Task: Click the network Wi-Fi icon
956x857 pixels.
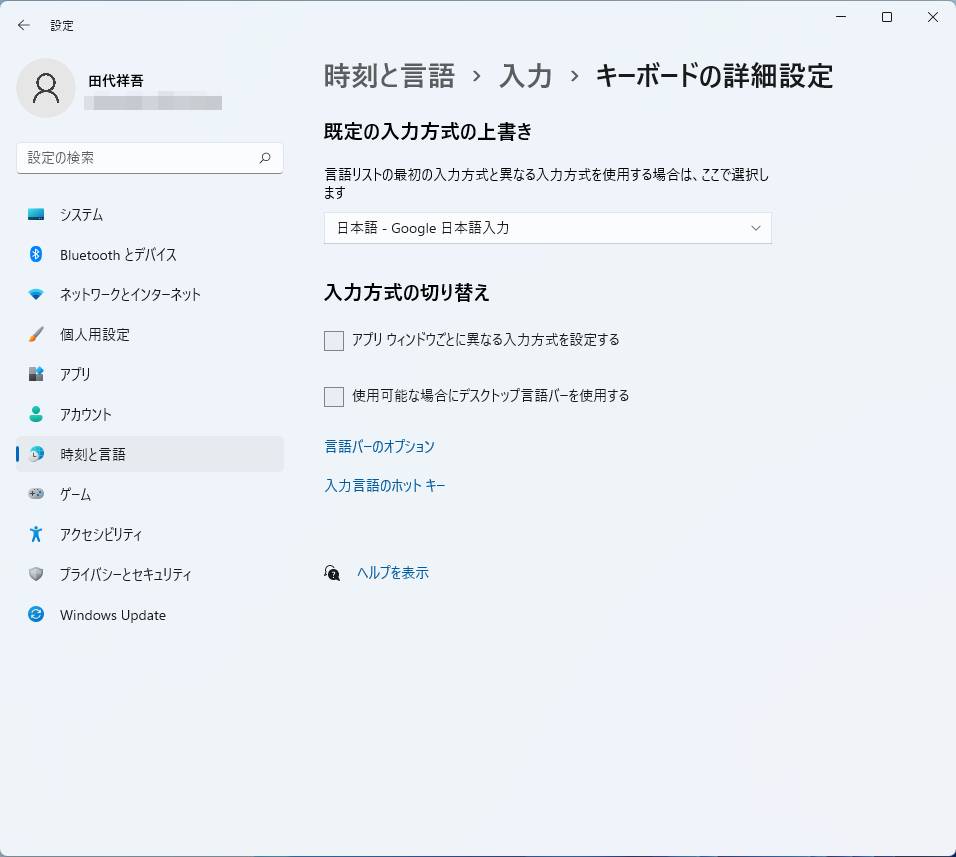Action: coord(36,294)
